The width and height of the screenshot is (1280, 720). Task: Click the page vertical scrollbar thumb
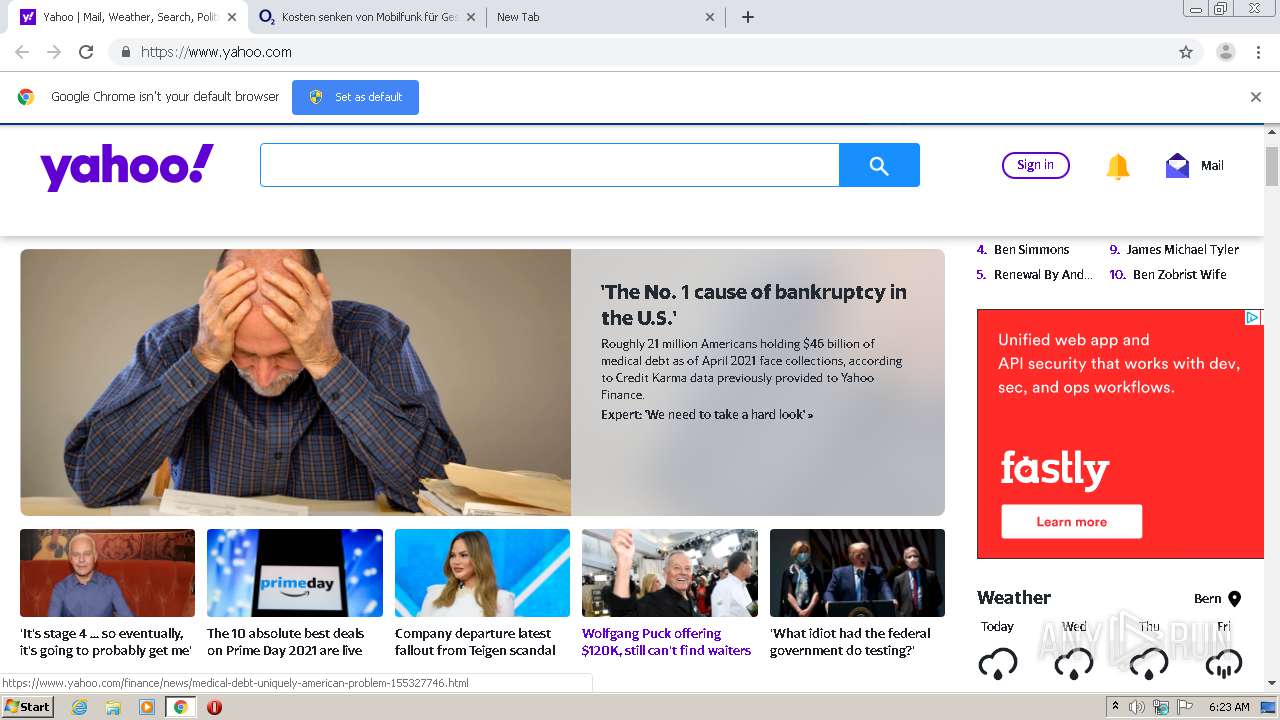pos(1272,166)
